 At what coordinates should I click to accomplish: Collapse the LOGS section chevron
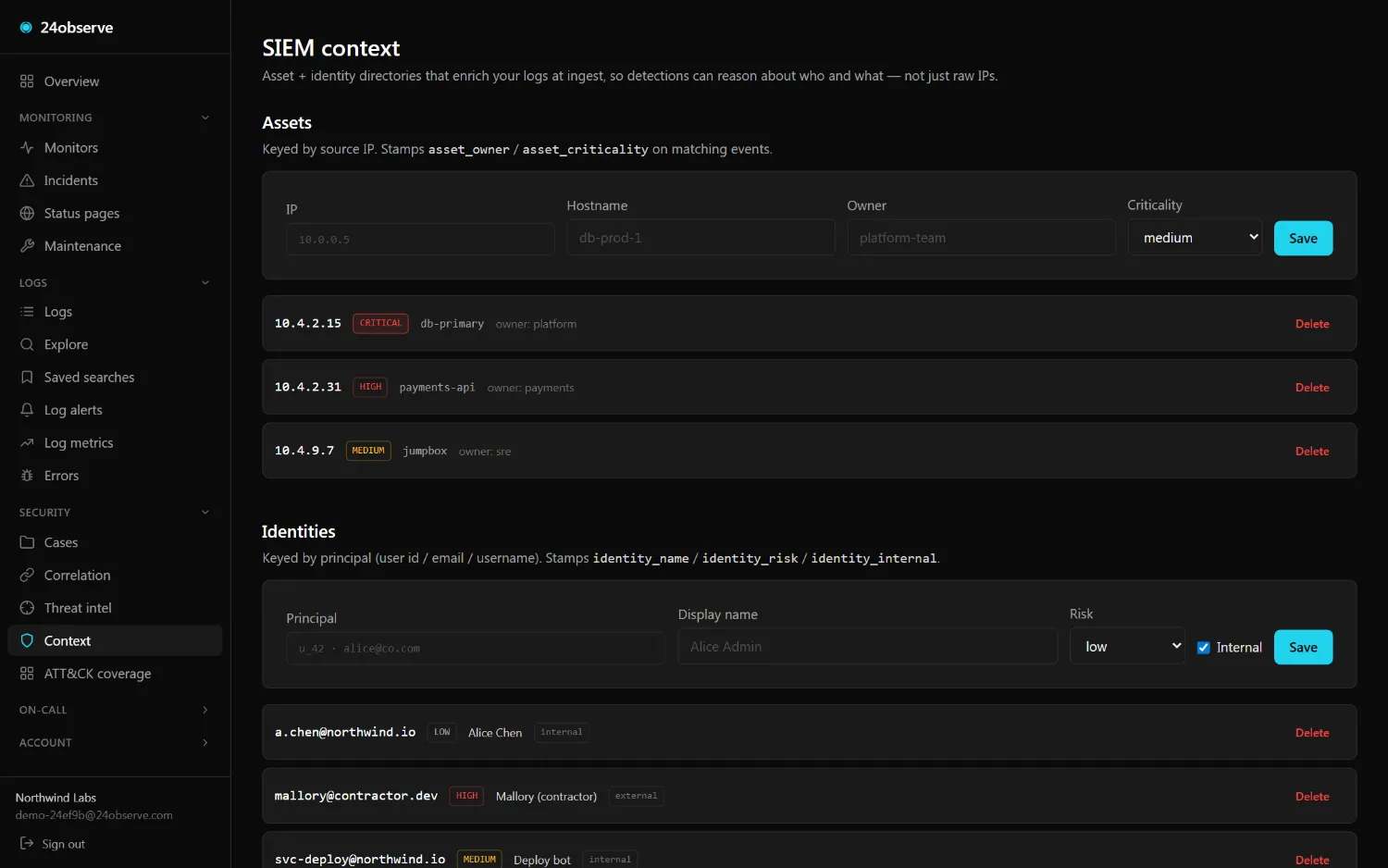click(205, 282)
